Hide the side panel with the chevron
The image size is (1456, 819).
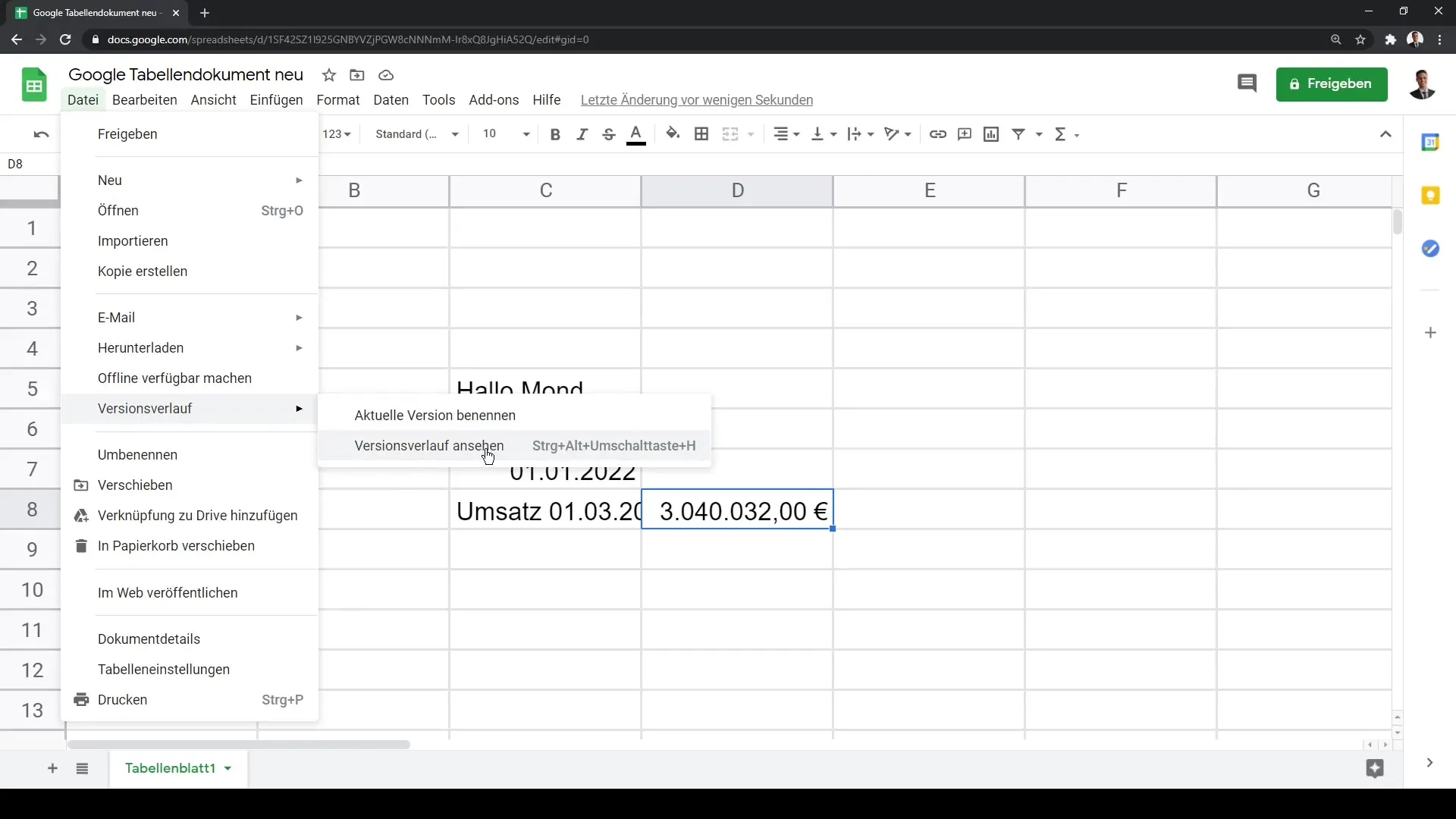(1429, 763)
